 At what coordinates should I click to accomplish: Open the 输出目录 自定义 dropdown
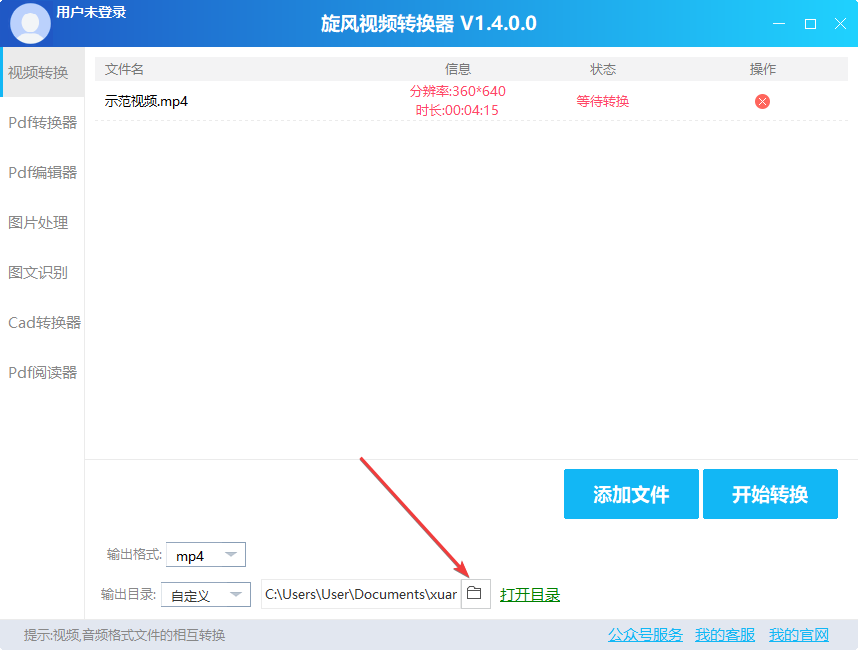point(206,594)
